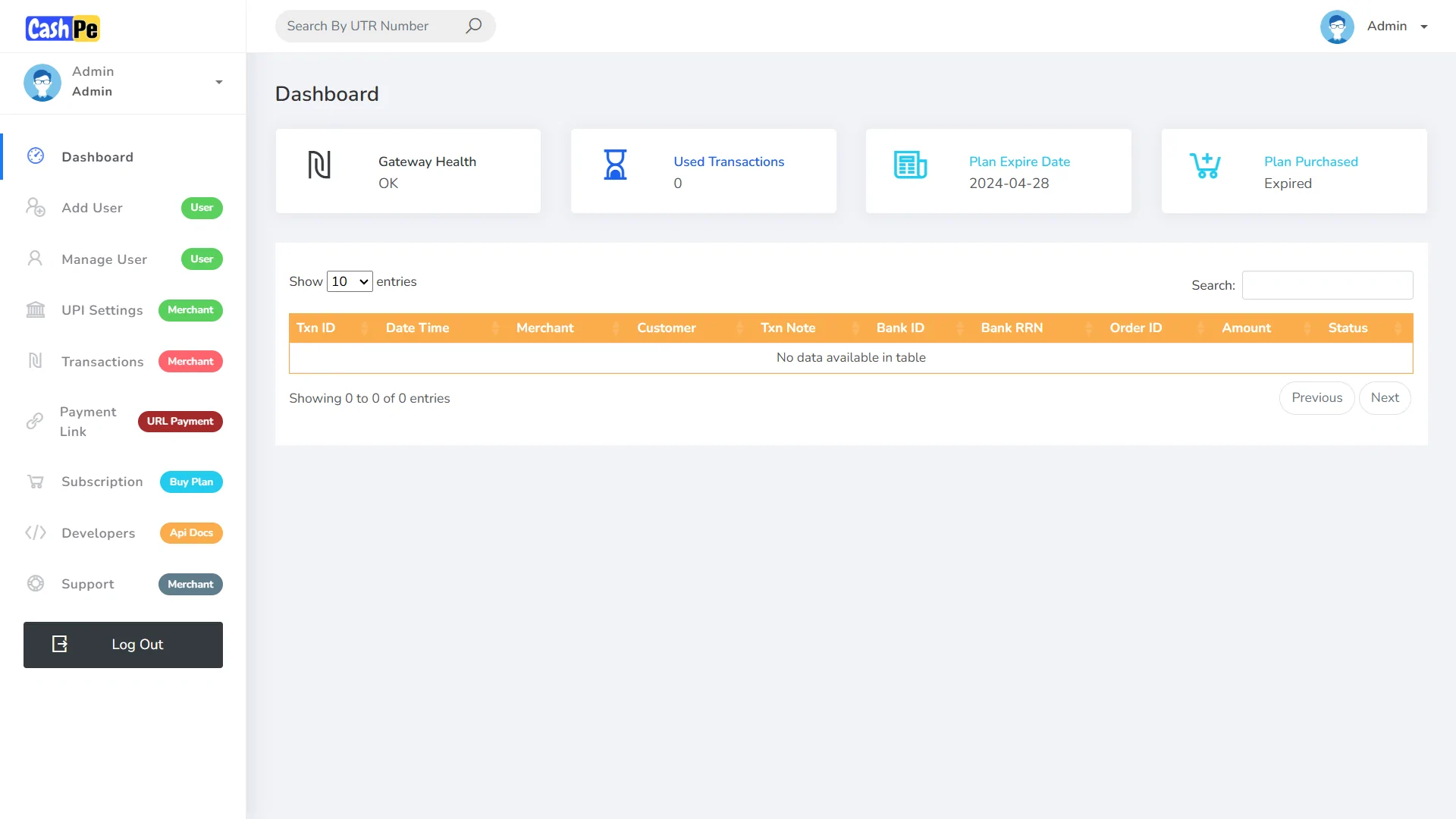The image size is (1456, 819).
Task: Click the CashPe logo
Action: pyautogui.click(x=62, y=28)
